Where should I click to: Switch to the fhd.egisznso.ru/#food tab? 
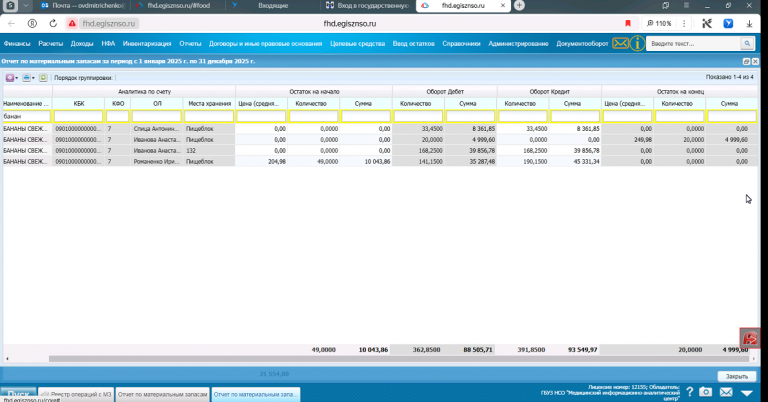pyautogui.click(x=178, y=6)
